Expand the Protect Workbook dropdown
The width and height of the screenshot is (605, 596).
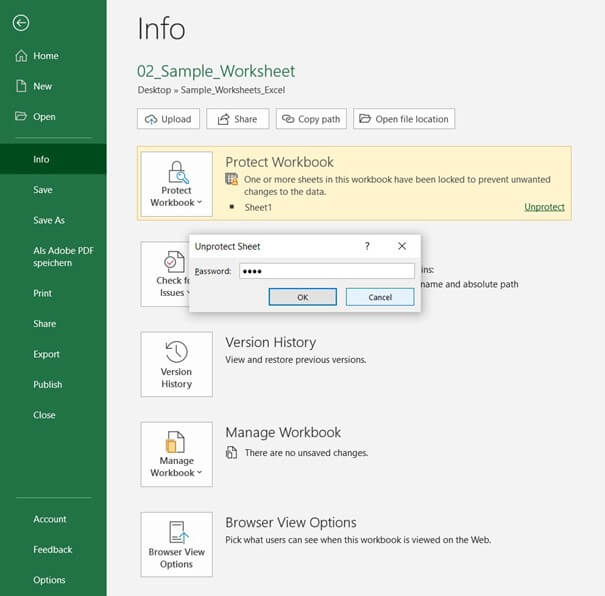(176, 184)
